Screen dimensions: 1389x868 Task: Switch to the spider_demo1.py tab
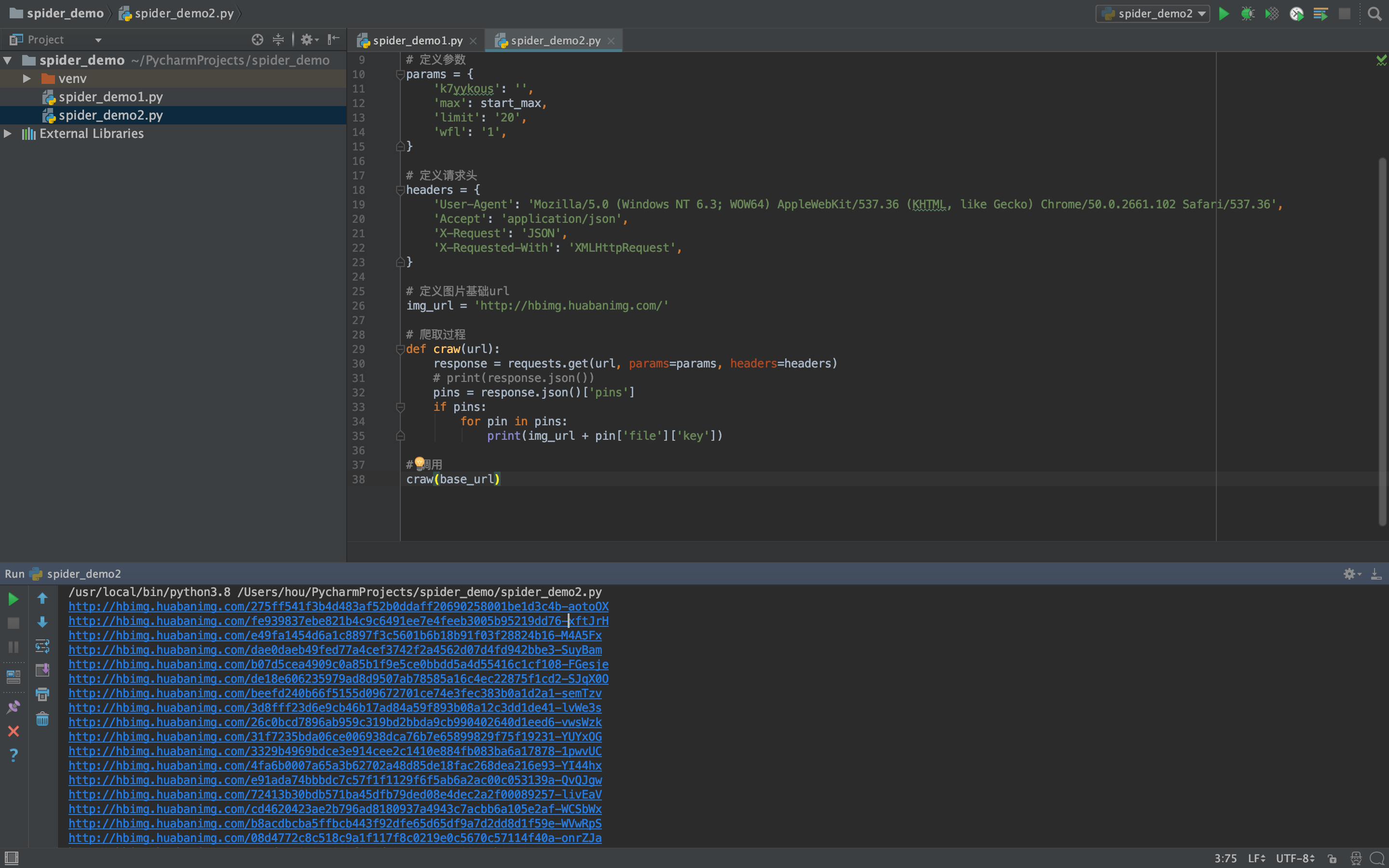pos(417,41)
